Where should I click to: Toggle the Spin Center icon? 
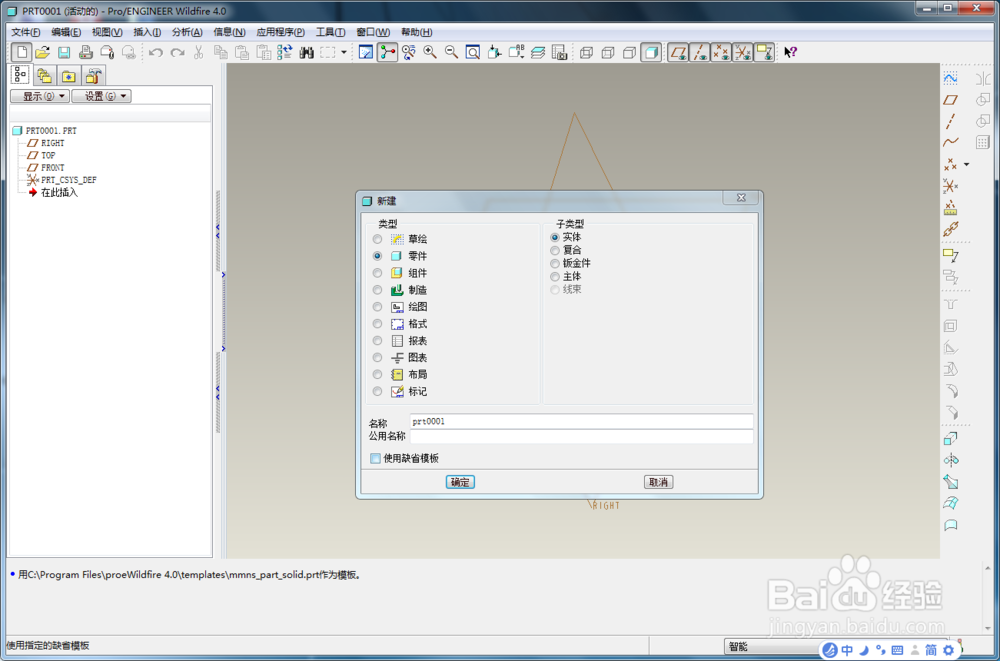(x=387, y=52)
